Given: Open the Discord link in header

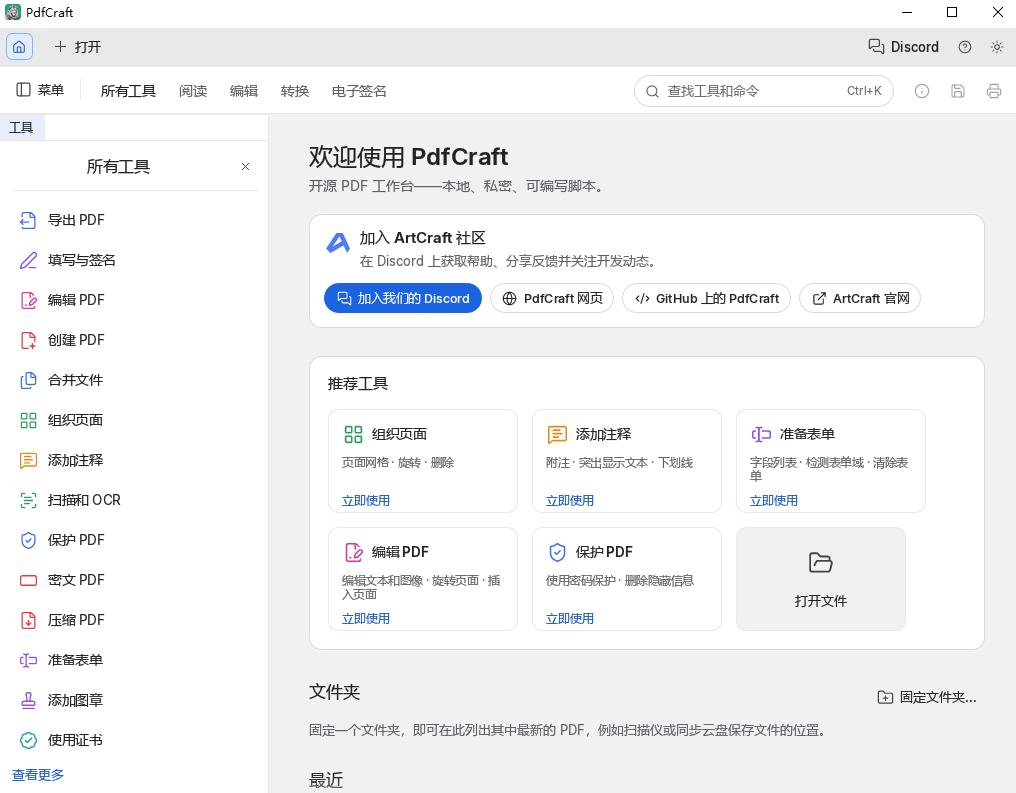Looking at the screenshot, I should coord(903,47).
